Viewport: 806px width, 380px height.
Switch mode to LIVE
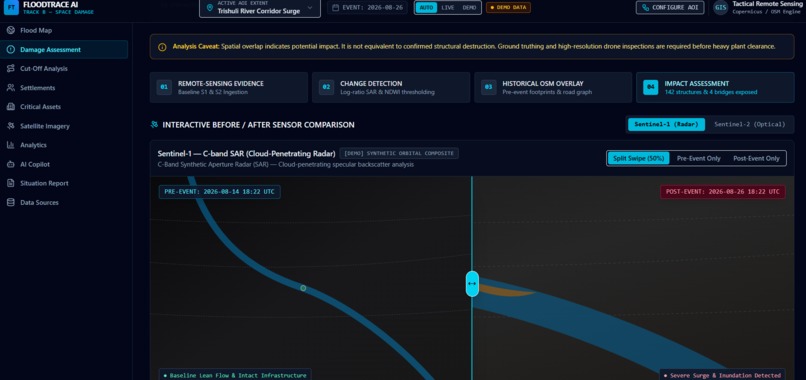[x=447, y=8]
